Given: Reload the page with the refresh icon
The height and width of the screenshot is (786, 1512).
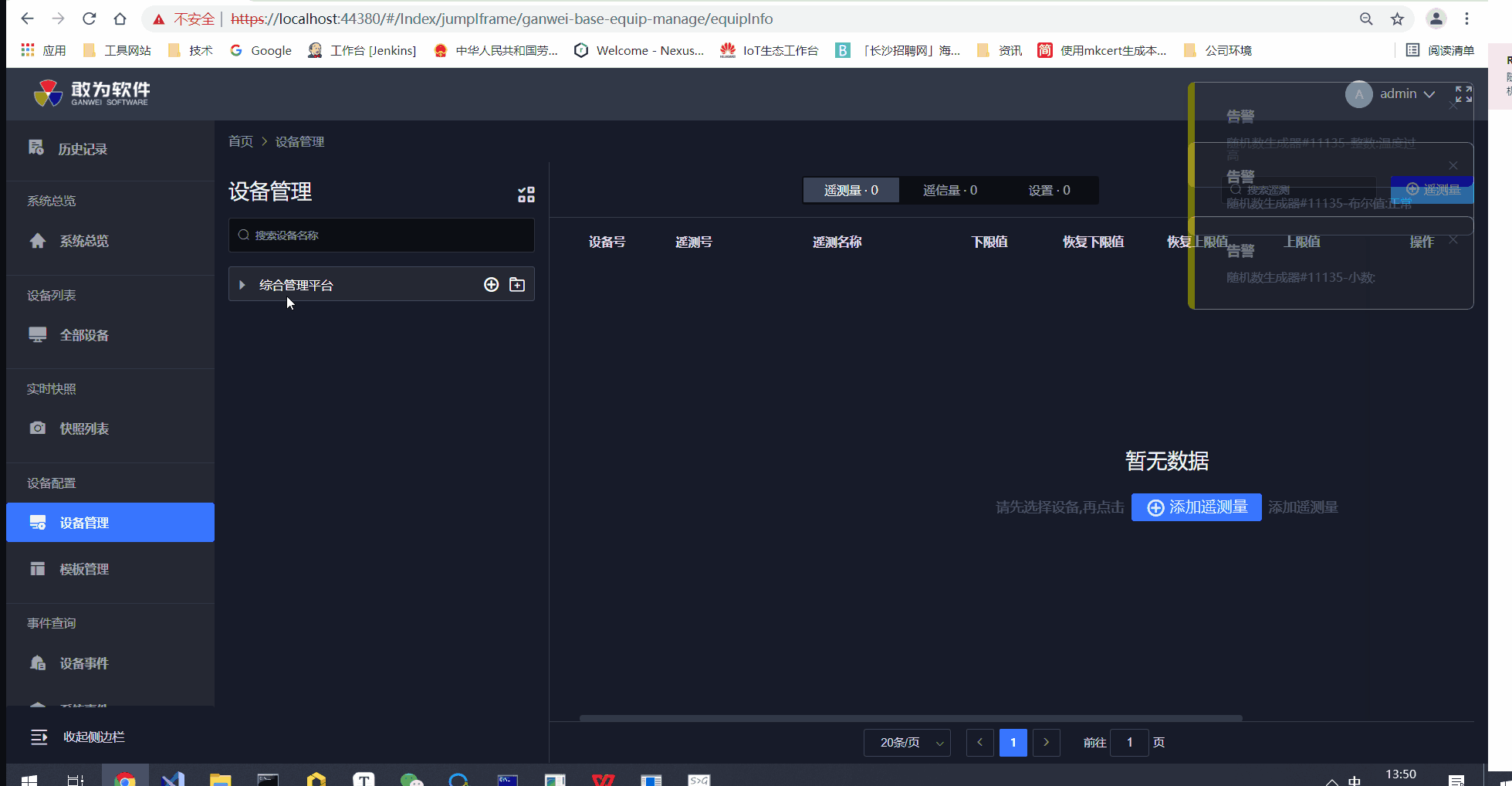Looking at the screenshot, I should point(90,19).
